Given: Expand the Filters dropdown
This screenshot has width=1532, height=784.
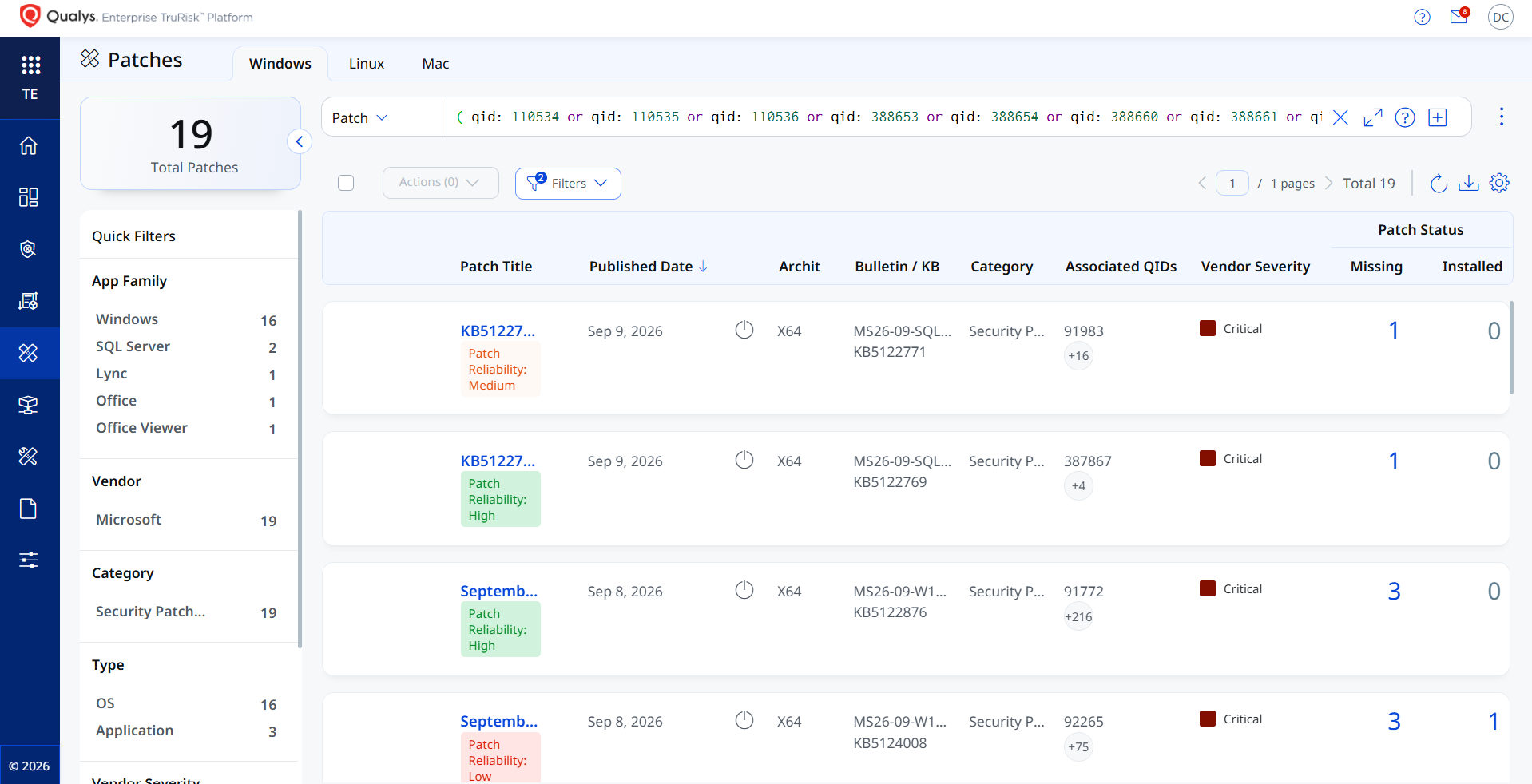Looking at the screenshot, I should point(568,183).
